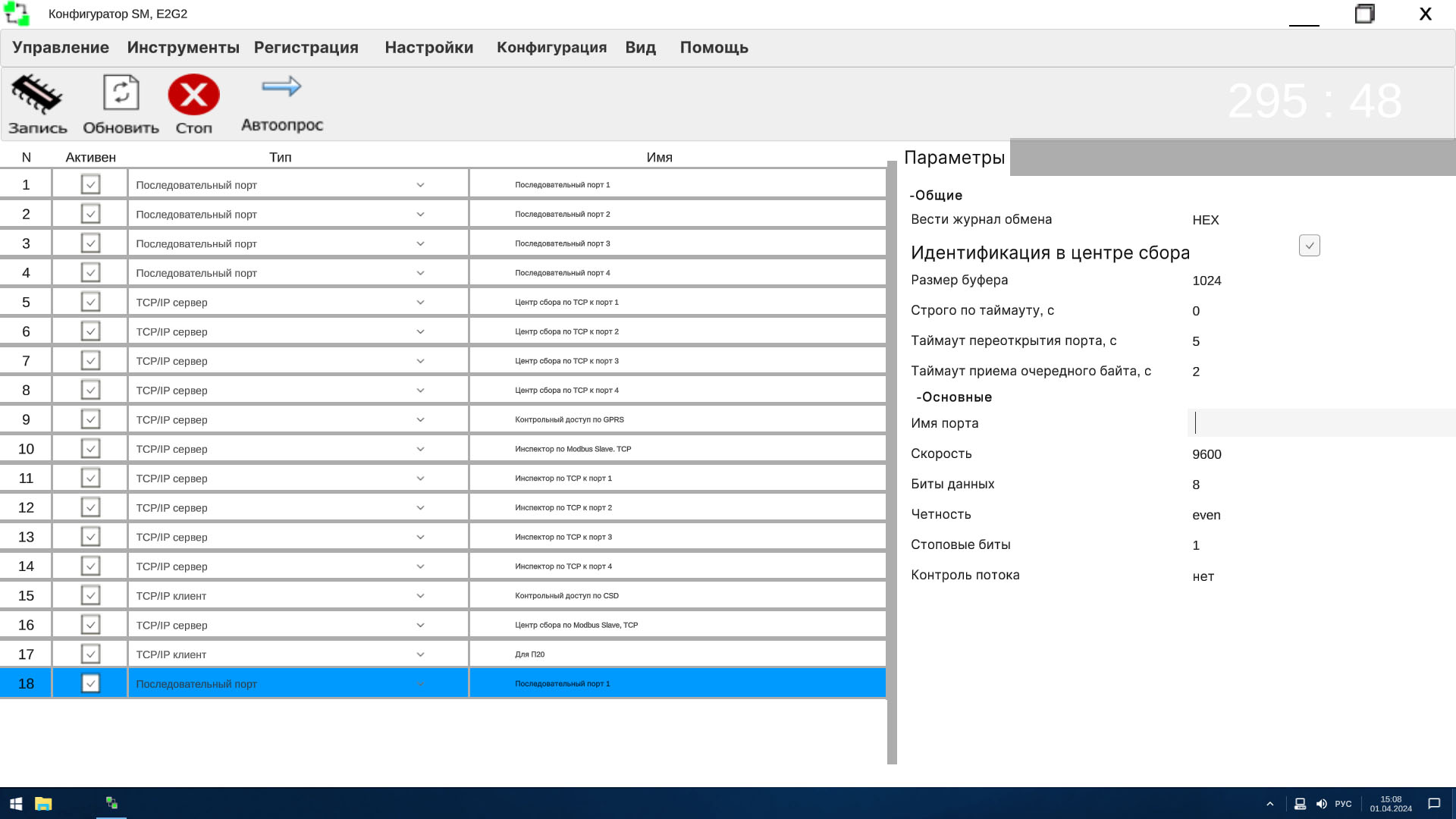Open the Настройки menu
Image resolution: width=1456 pixels, height=819 pixels.
428,48
